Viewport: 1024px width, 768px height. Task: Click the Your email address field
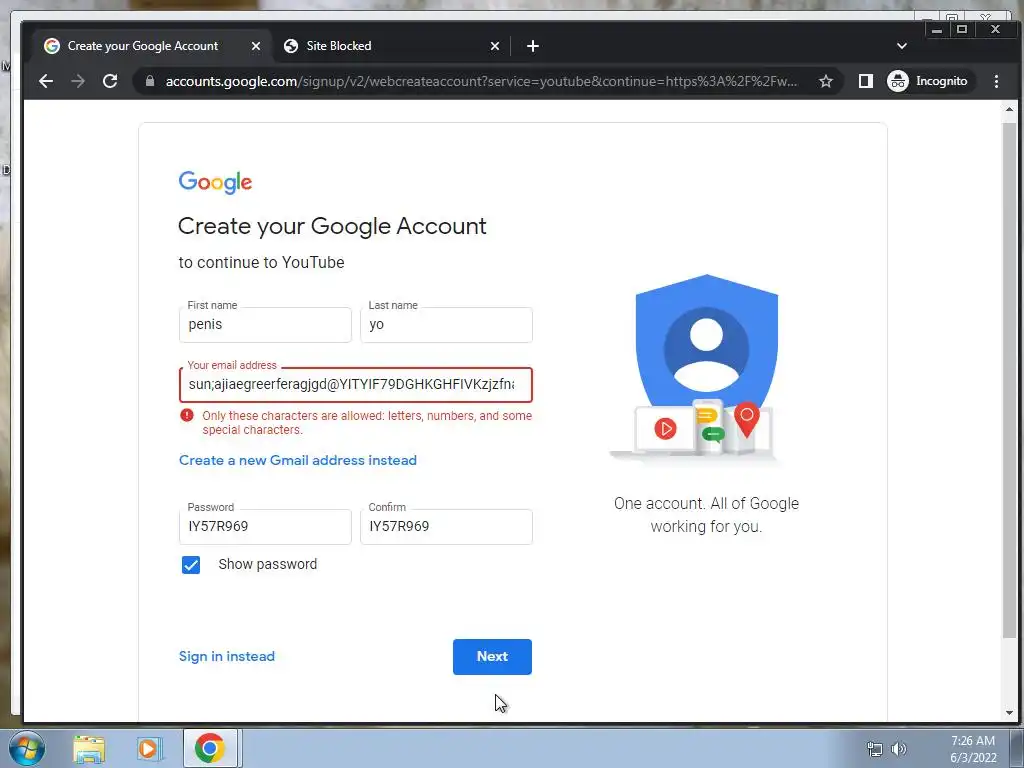click(x=355, y=385)
